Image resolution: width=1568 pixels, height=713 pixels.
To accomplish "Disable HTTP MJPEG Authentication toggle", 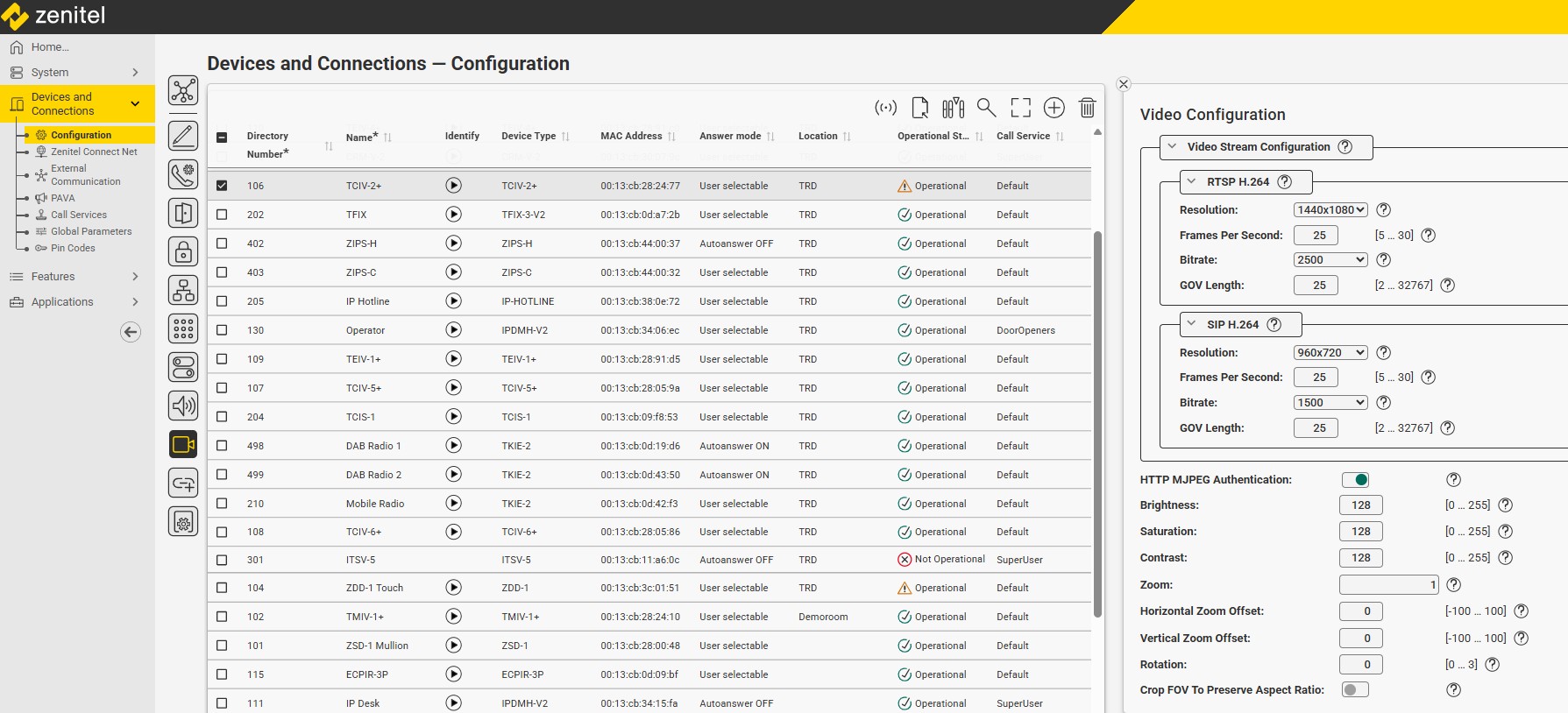I will [1355, 480].
